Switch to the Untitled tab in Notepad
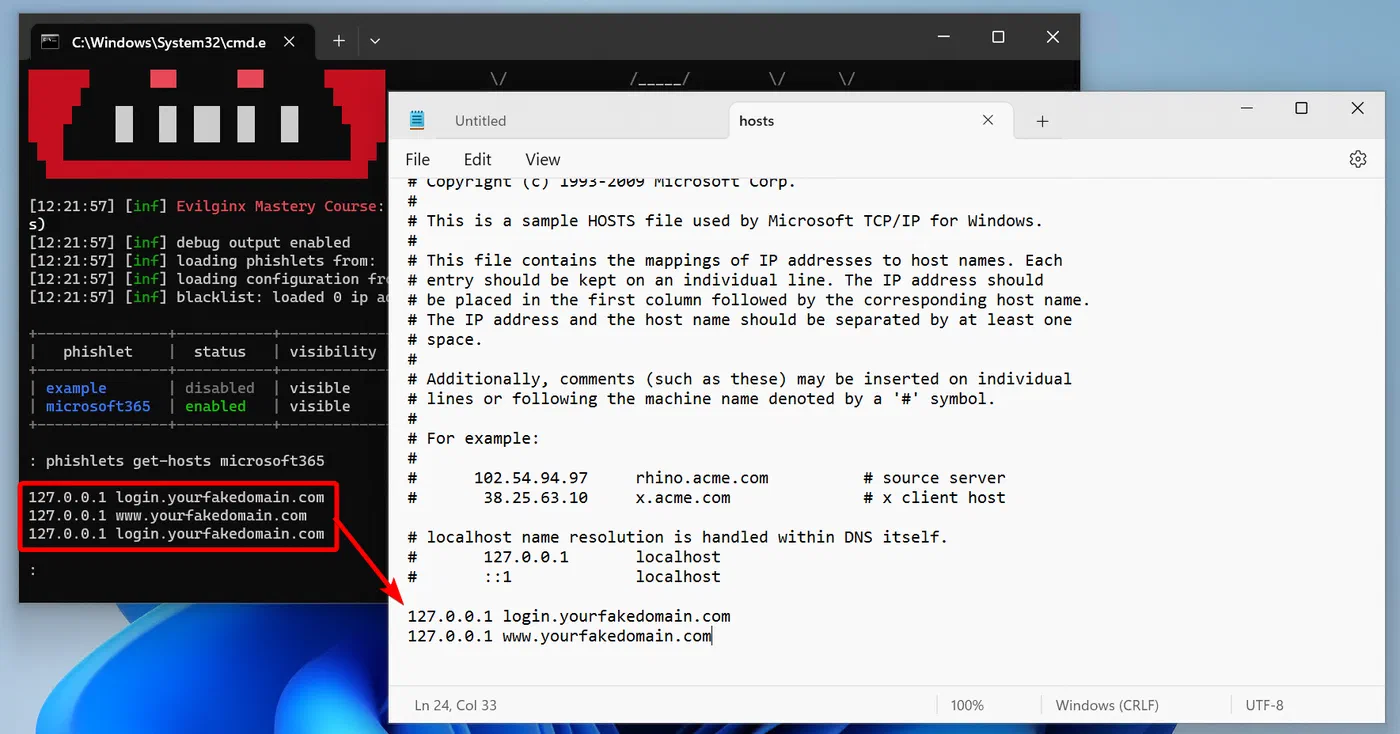This screenshot has width=1400, height=734. pos(480,120)
